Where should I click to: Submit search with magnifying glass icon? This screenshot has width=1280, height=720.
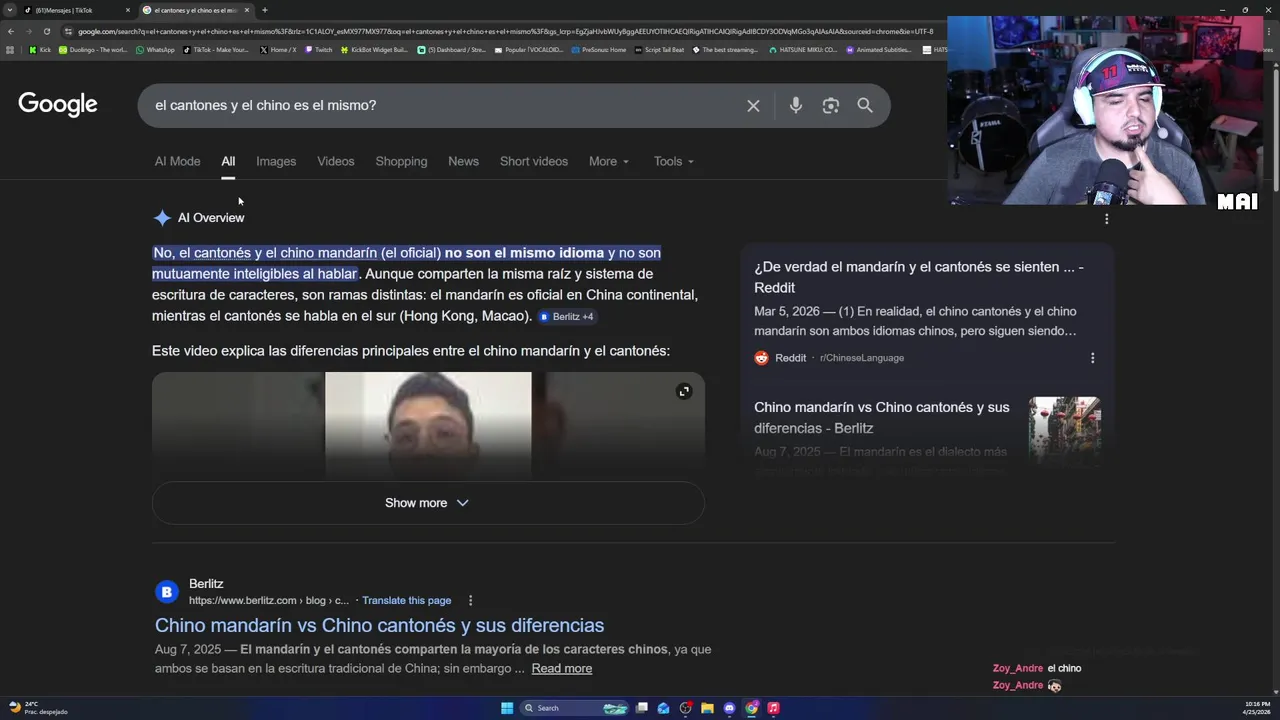865,105
